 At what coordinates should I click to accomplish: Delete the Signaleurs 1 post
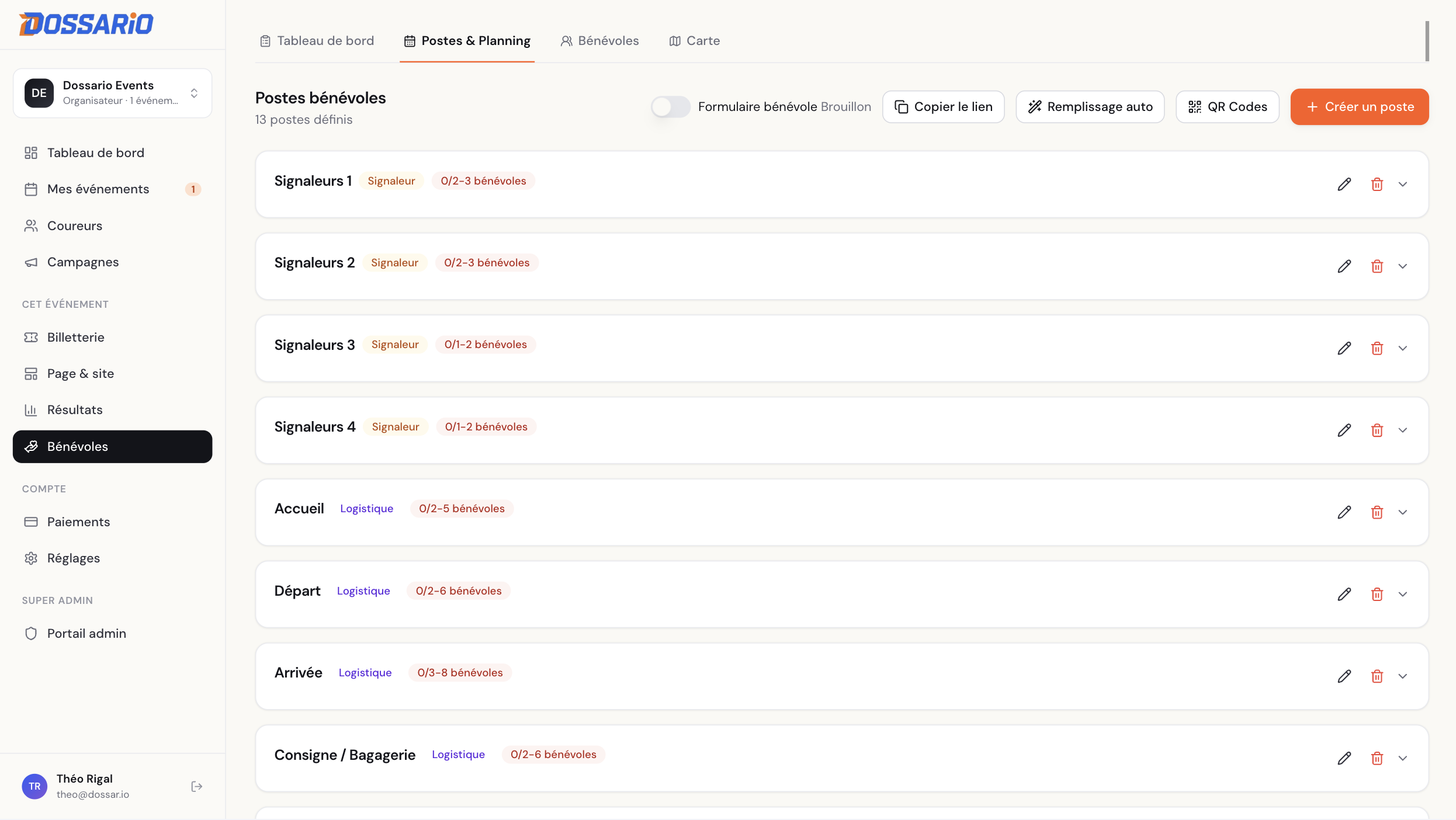point(1377,185)
